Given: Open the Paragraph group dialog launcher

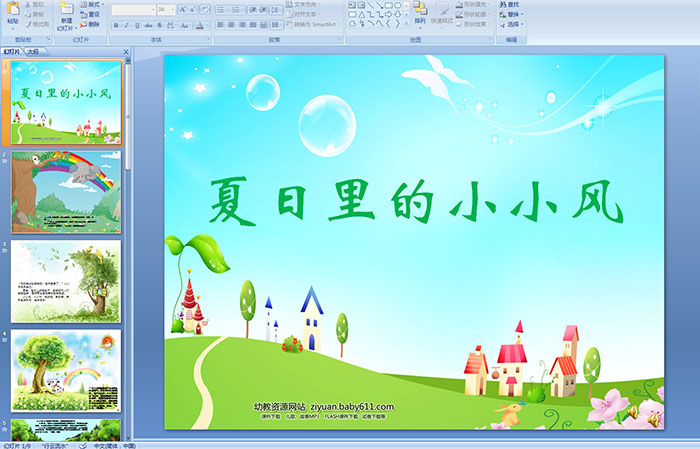Looking at the screenshot, I should click(340, 39).
